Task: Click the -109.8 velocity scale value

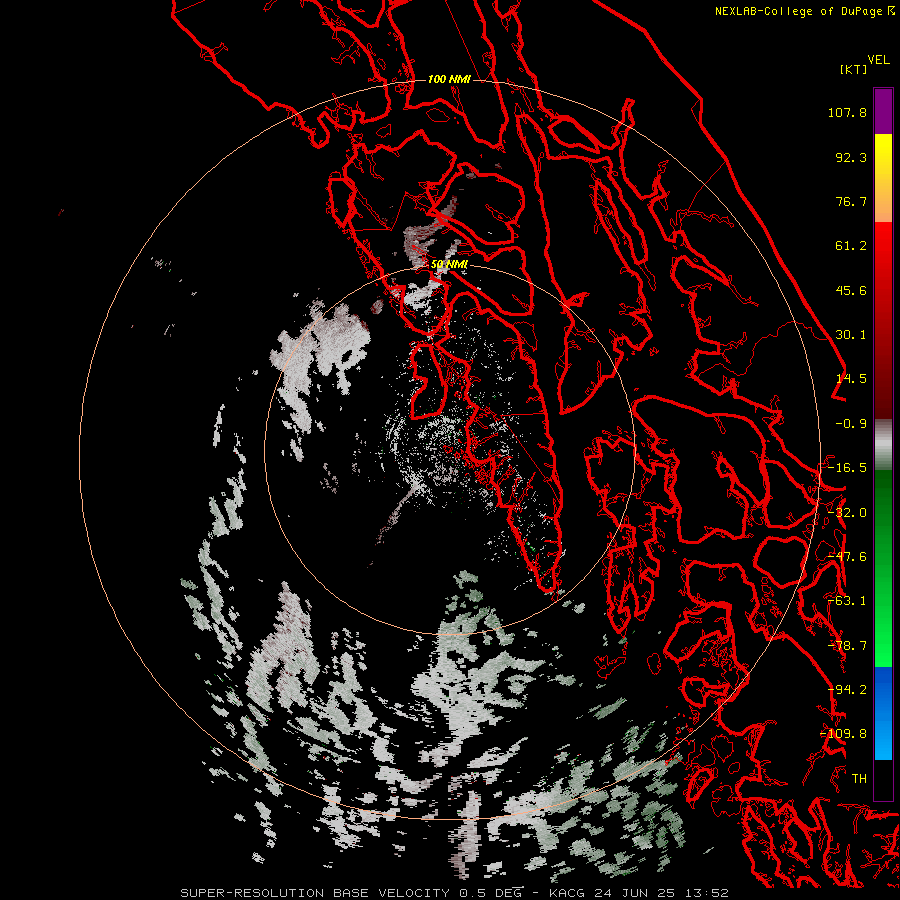Action: tap(843, 734)
